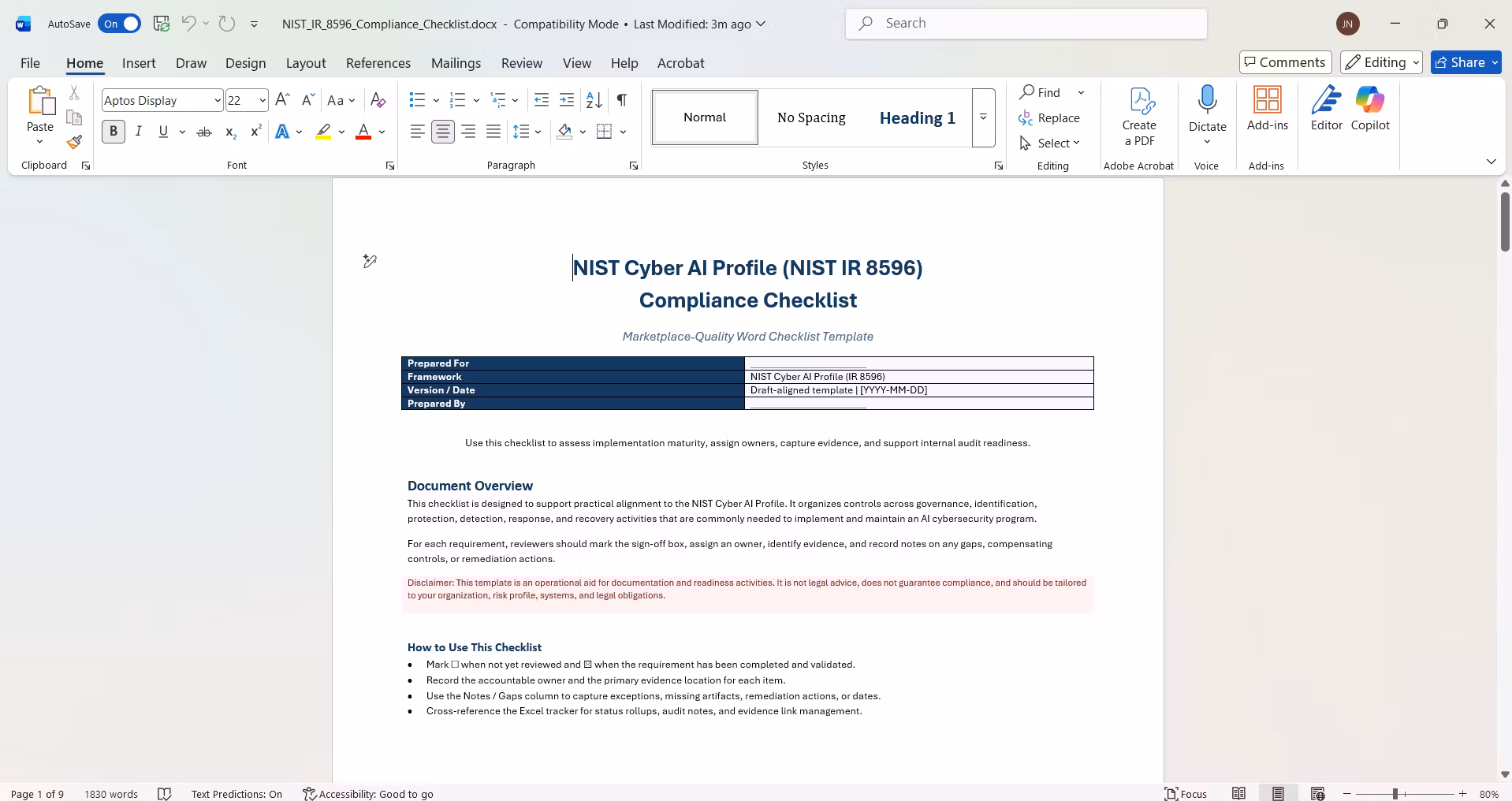Open the Copilot icon in ribbon
1512x801 pixels.
click(x=1370, y=109)
